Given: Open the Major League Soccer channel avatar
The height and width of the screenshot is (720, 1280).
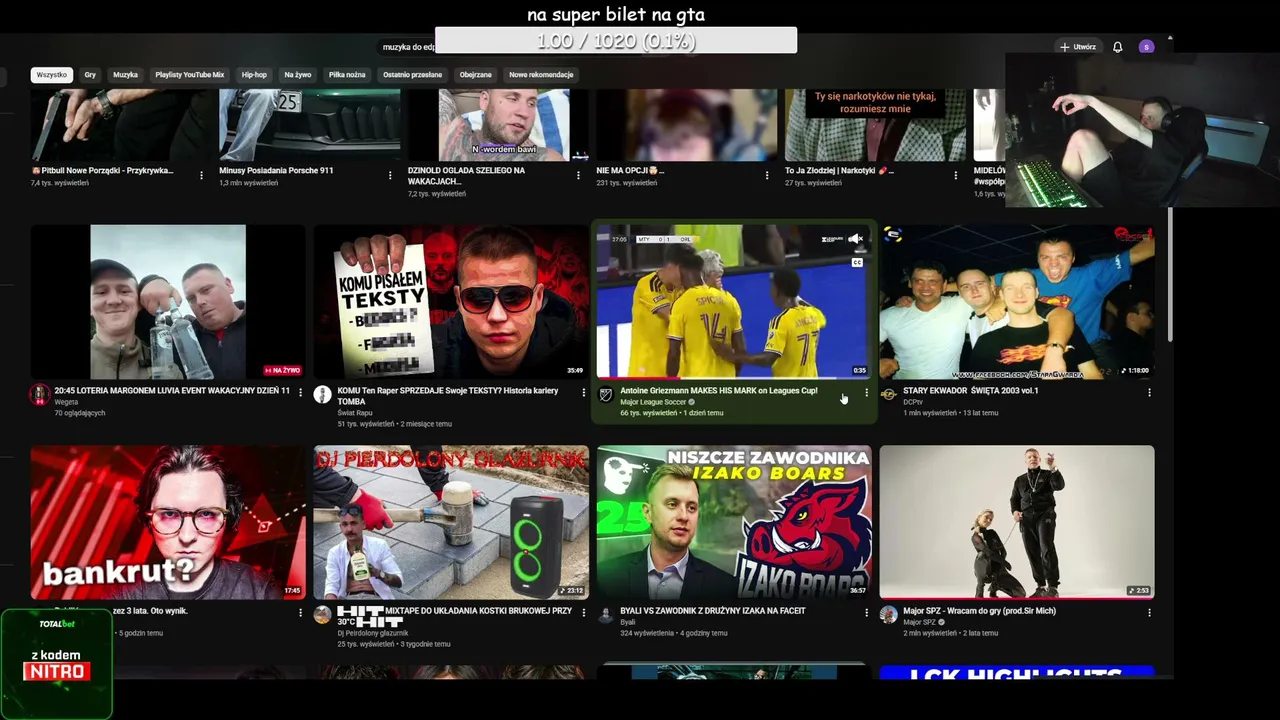Looking at the screenshot, I should (605, 395).
